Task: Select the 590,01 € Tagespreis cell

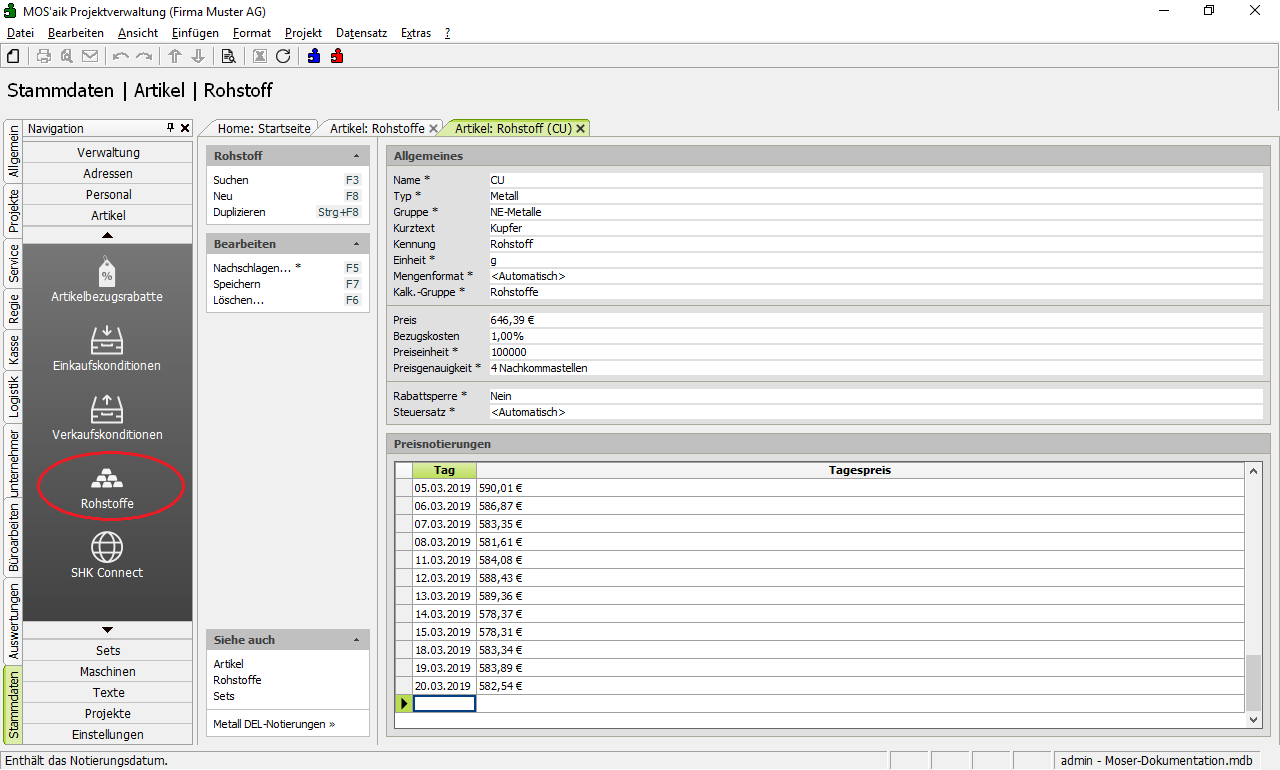Action: coord(860,488)
